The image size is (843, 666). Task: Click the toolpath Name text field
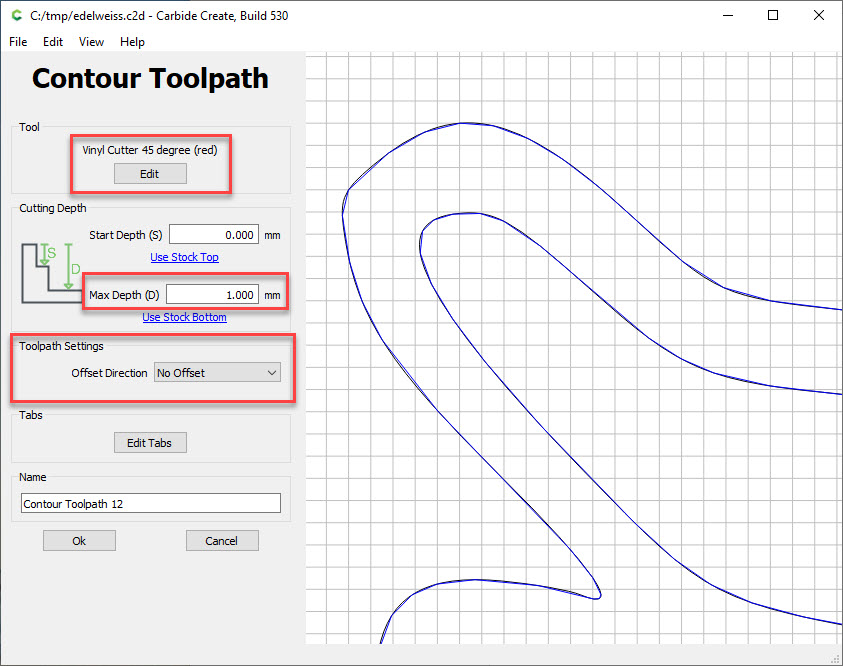[150, 504]
